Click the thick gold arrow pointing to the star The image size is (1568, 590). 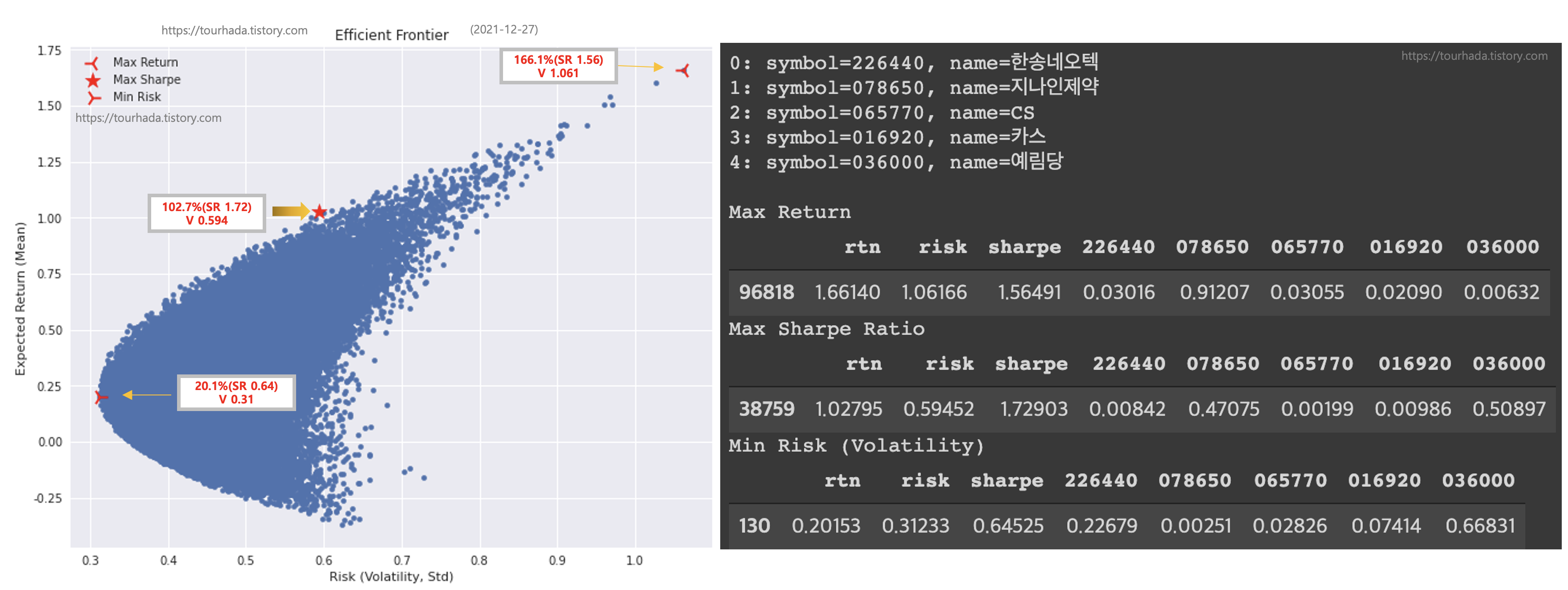(290, 211)
